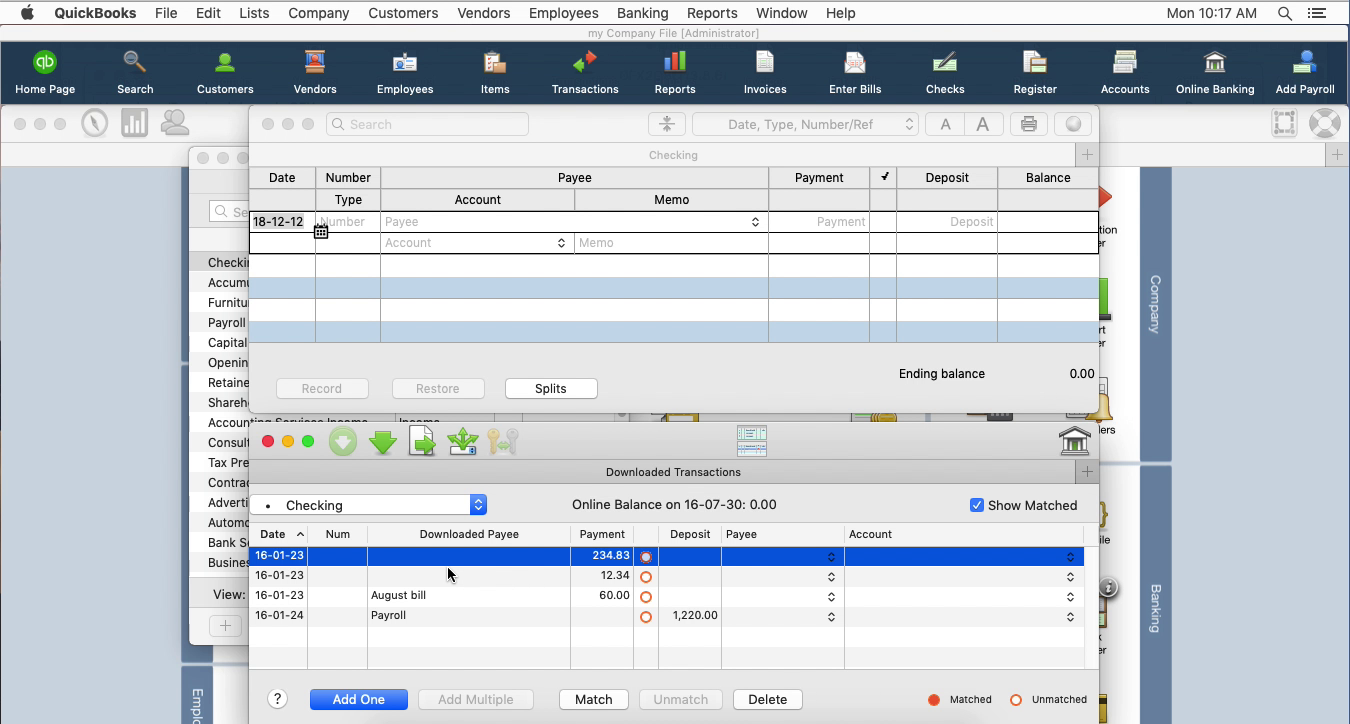Uncheck the Show Matched checkbox
The width and height of the screenshot is (1350, 724).
[977, 505]
